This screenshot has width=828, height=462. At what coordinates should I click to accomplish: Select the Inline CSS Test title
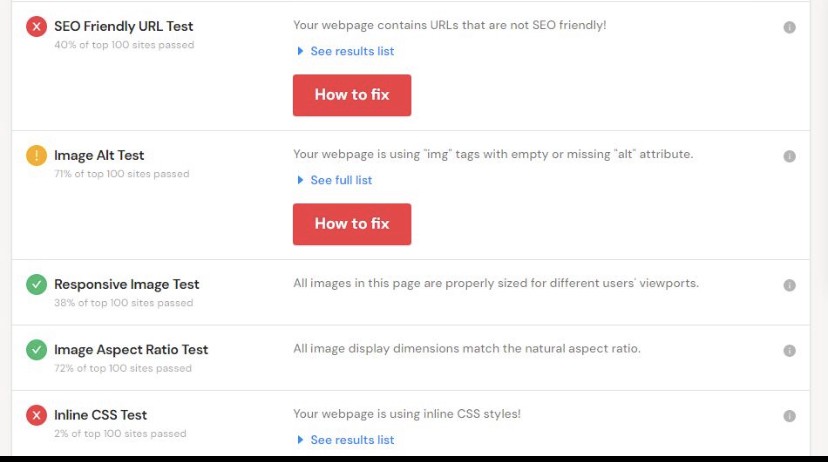pyautogui.click(x=100, y=415)
